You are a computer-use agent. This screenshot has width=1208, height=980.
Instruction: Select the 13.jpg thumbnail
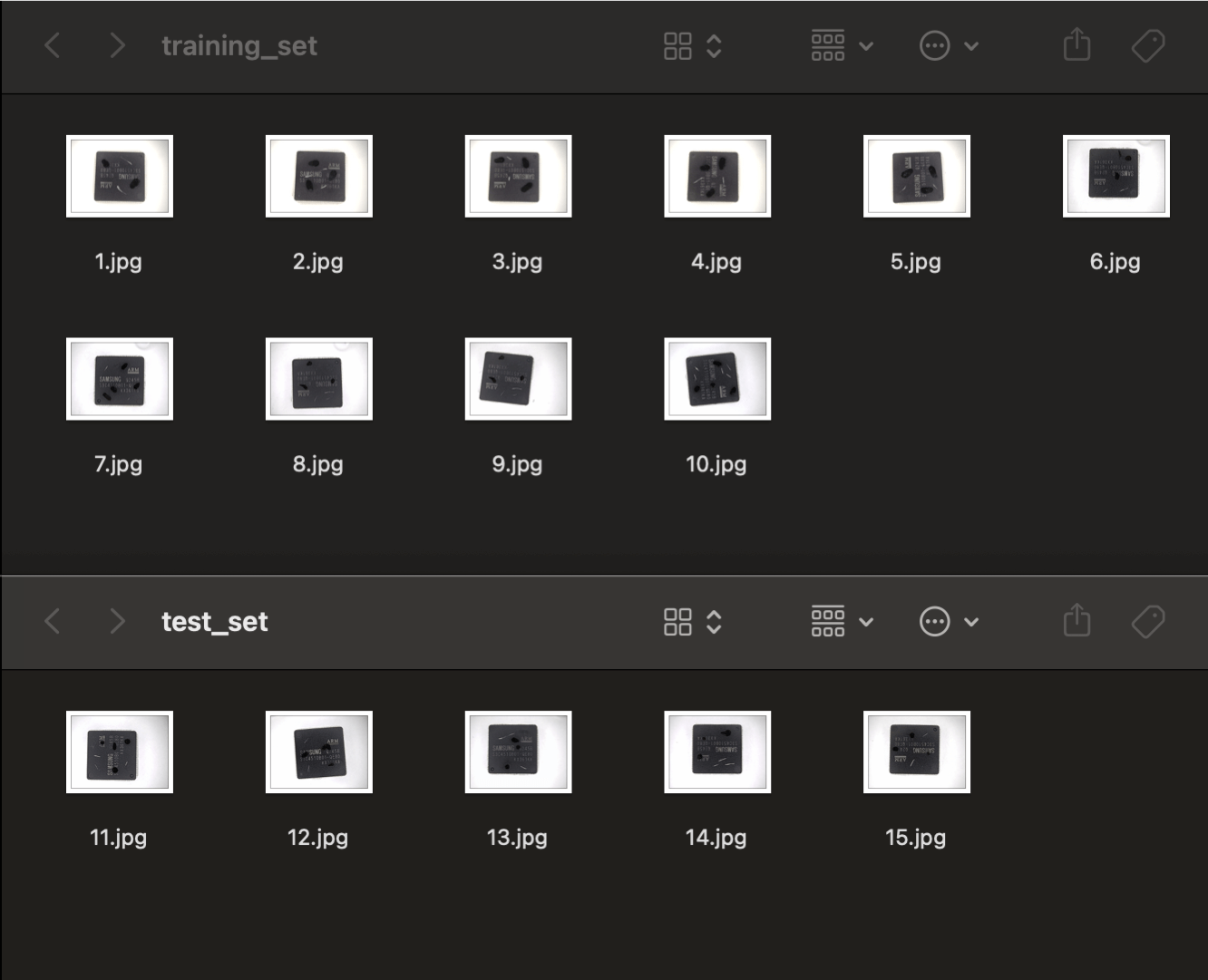click(x=518, y=752)
